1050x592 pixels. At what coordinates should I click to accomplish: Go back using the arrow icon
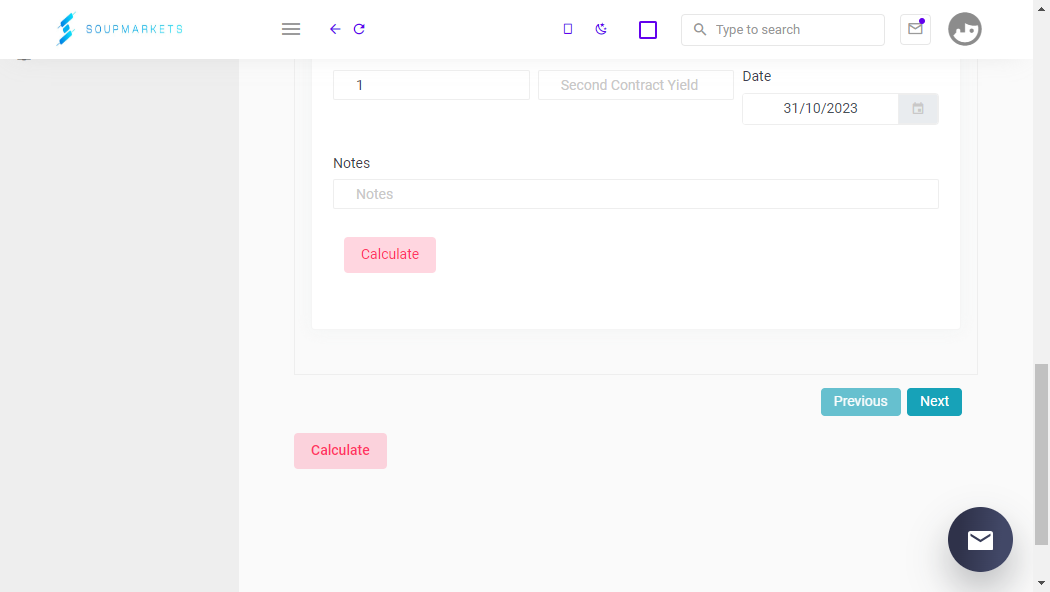coord(335,29)
